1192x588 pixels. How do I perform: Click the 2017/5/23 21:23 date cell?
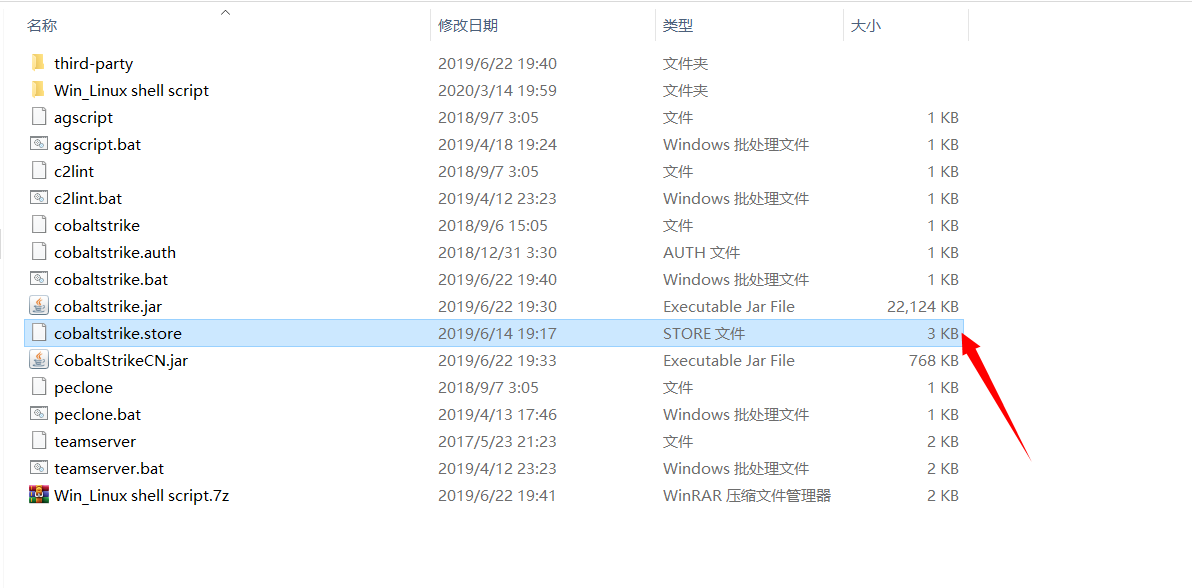coord(497,442)
